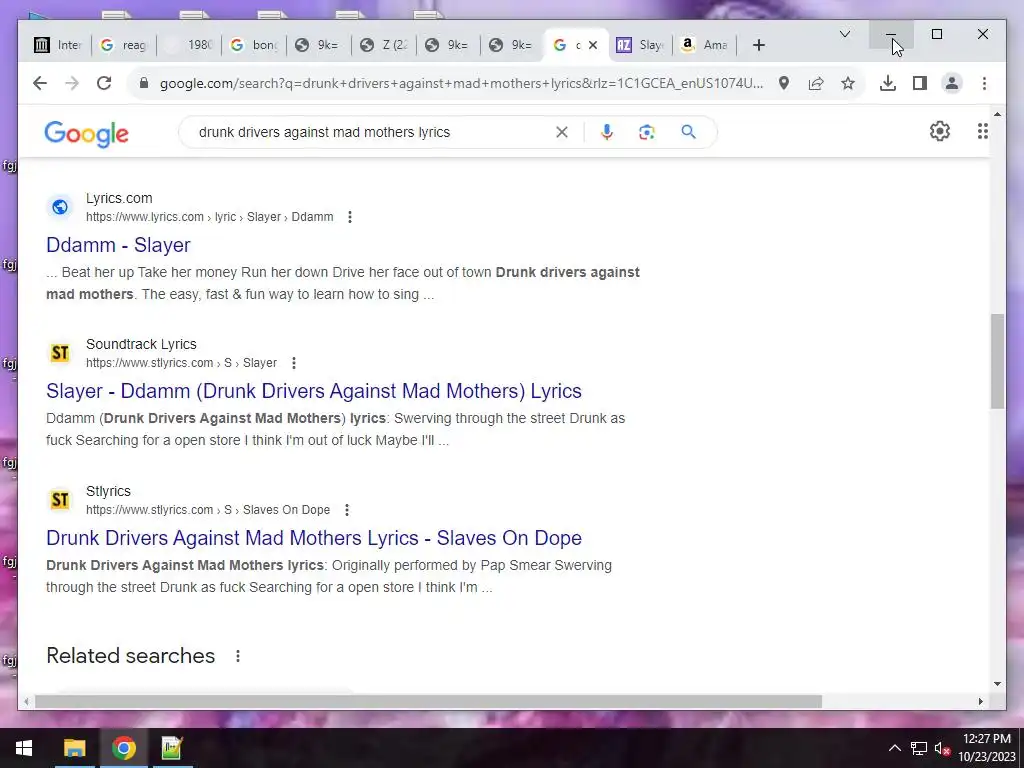Switch to the Z (22 tab
1024x768 pixels.
384,45
